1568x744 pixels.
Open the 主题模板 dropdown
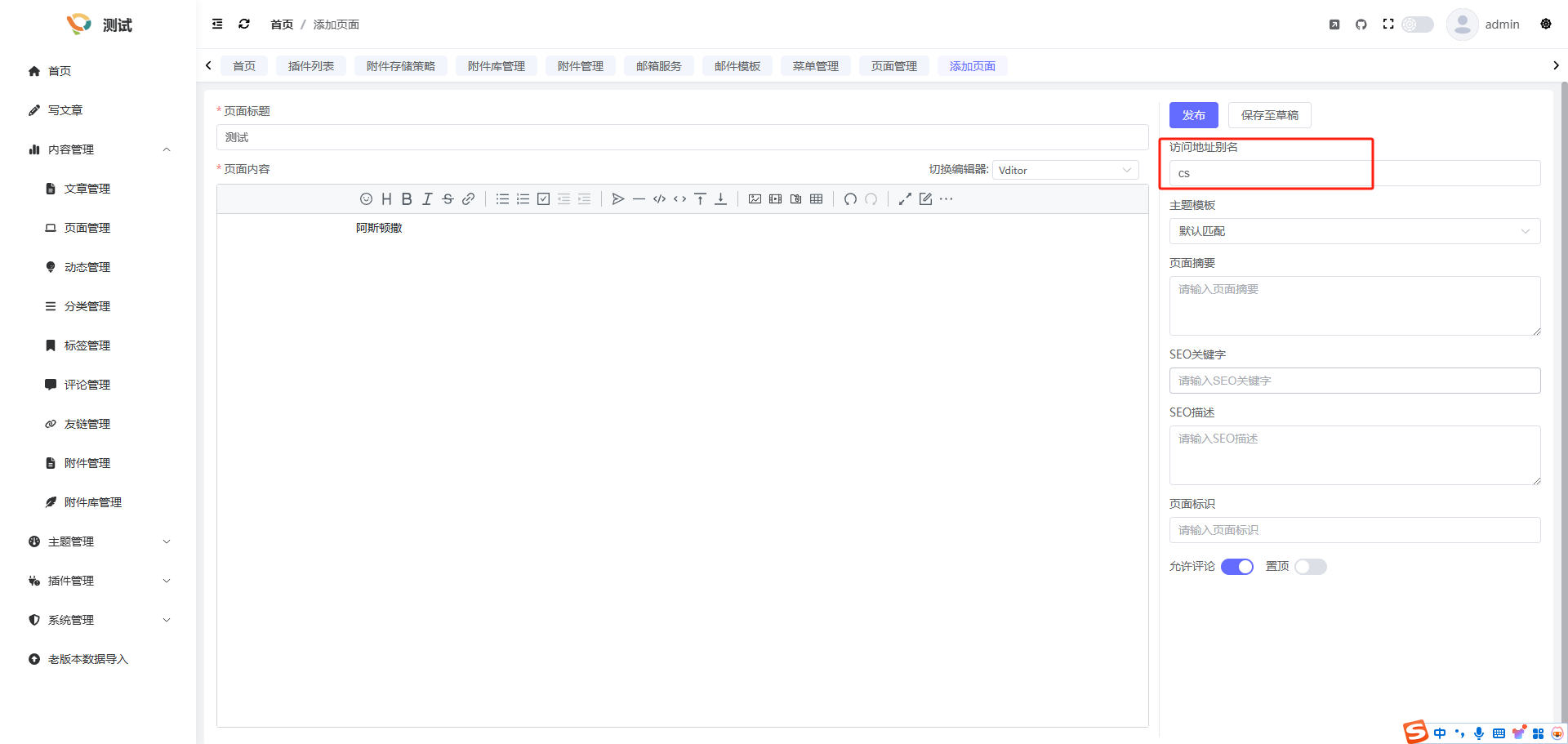(1354, 231)
